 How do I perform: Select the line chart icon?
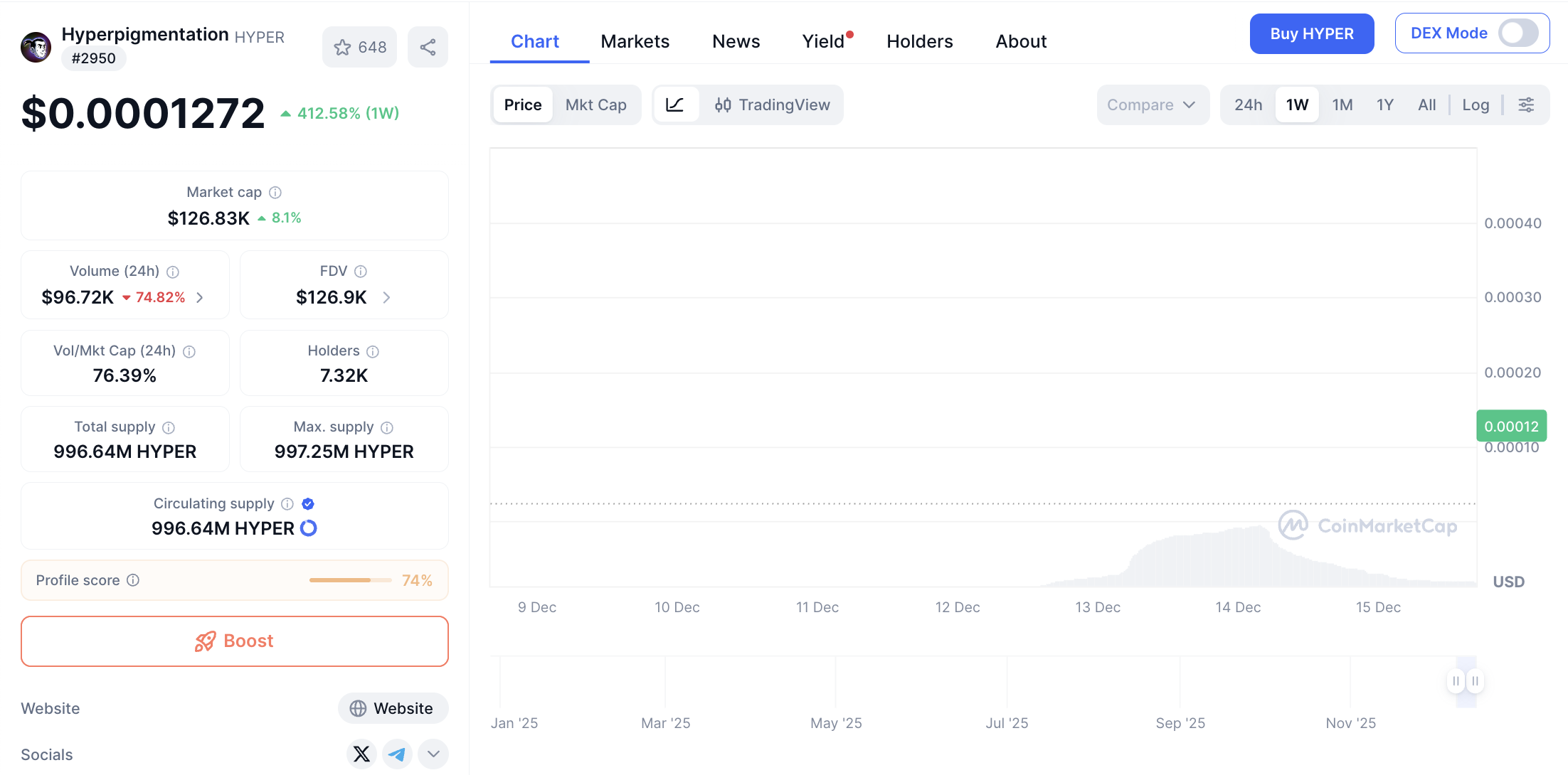tap(675, 105)
